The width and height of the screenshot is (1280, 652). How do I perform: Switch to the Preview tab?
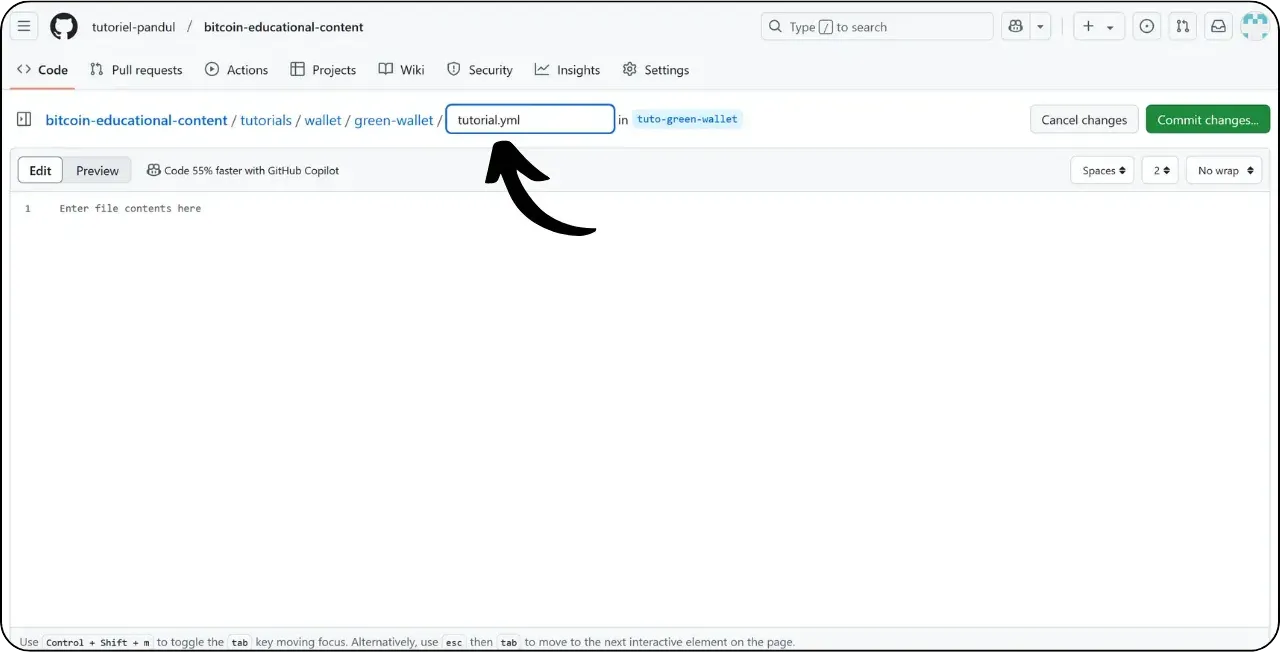coord(97,170)
